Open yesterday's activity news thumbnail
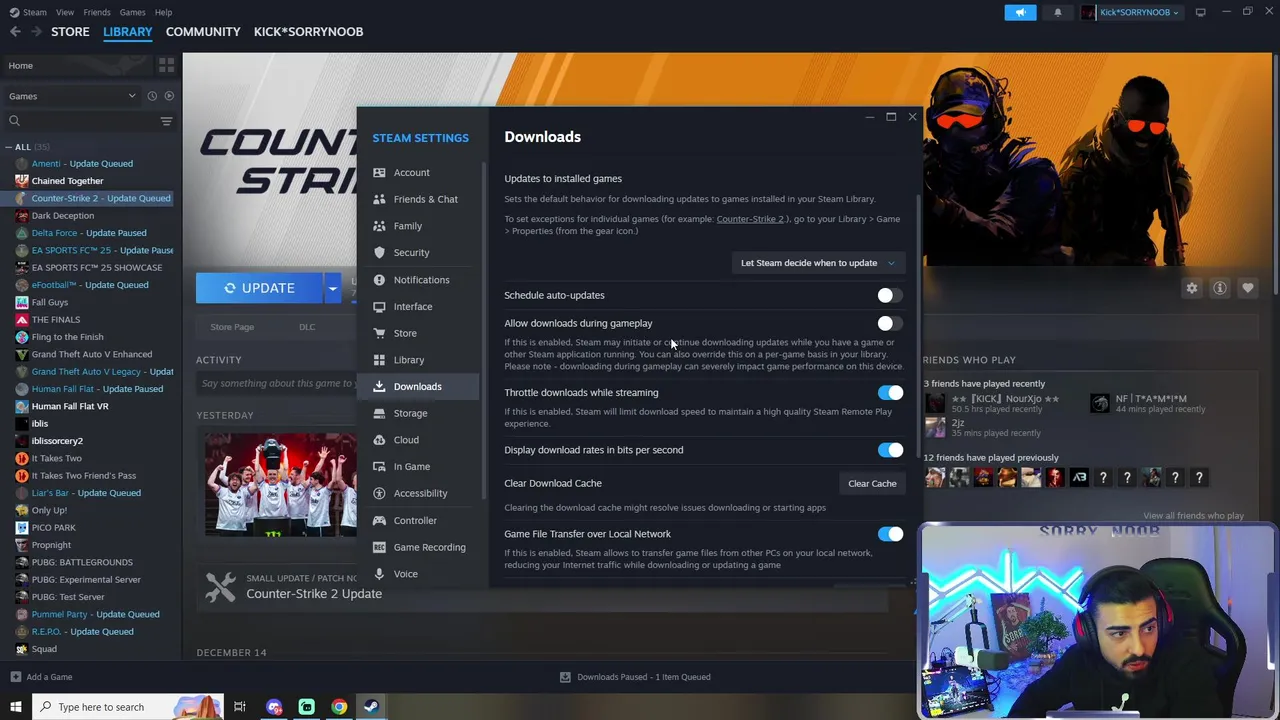 tap(281, 483)
